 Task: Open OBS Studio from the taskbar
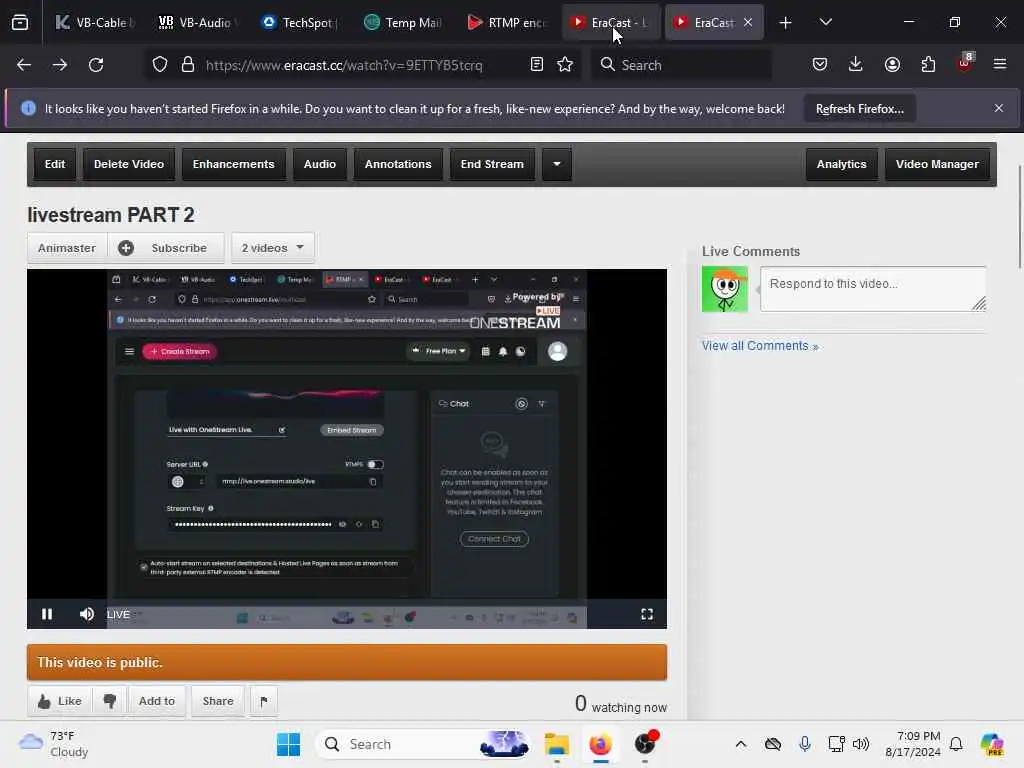(645, 744)
